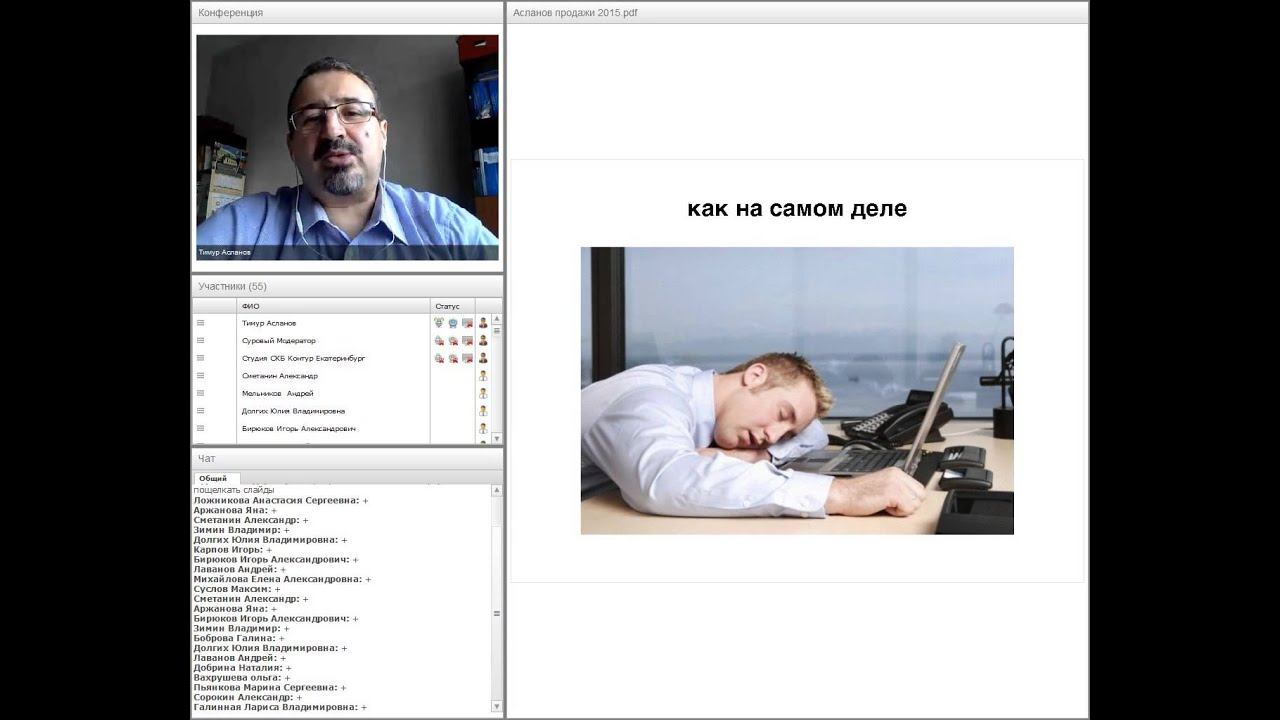Viewport: 1280px width, 720px height.
Task: Select Студия СКБ Контур Екатеринбург participant name
Action: [304, 358]
